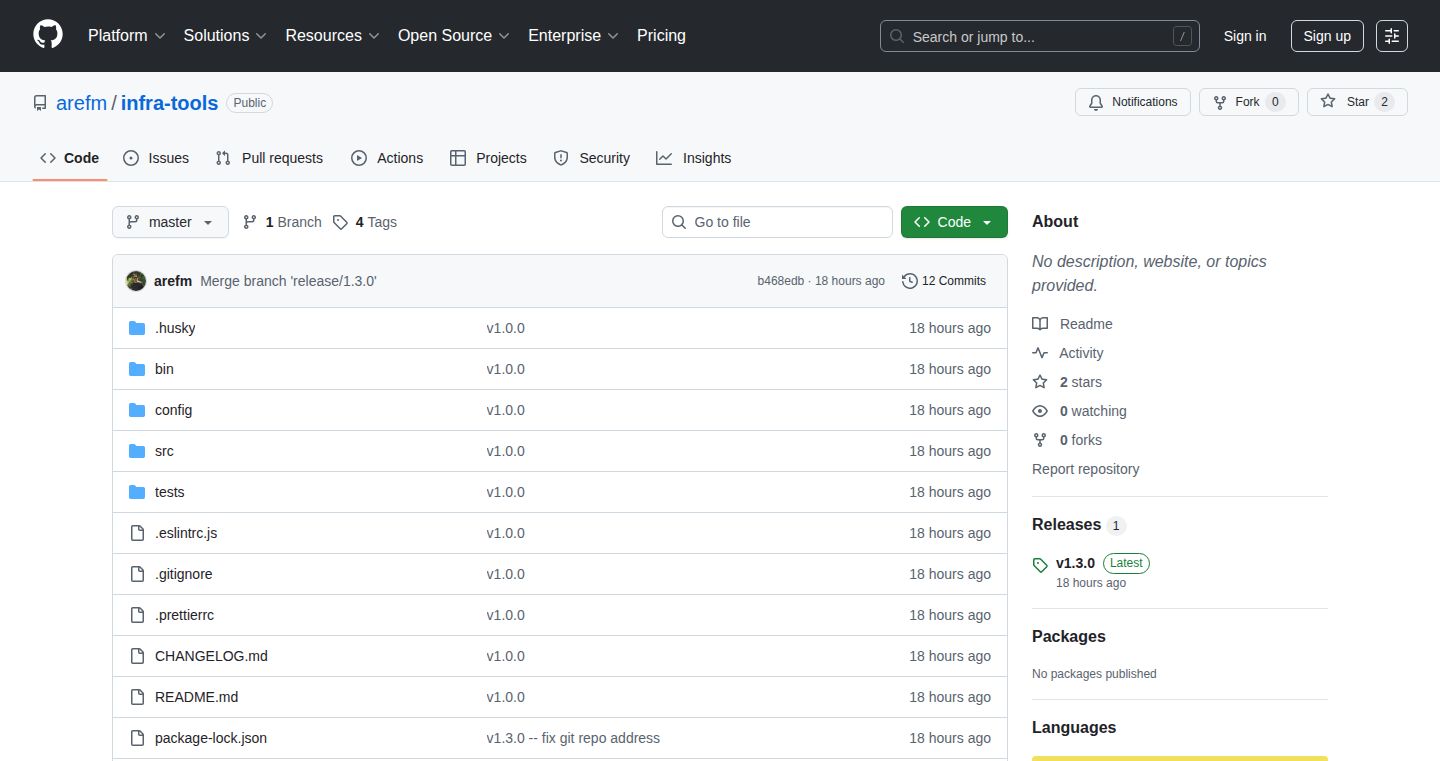Click the .husky folder icon
The image size is (1440, 761).
tap(137, 328)
